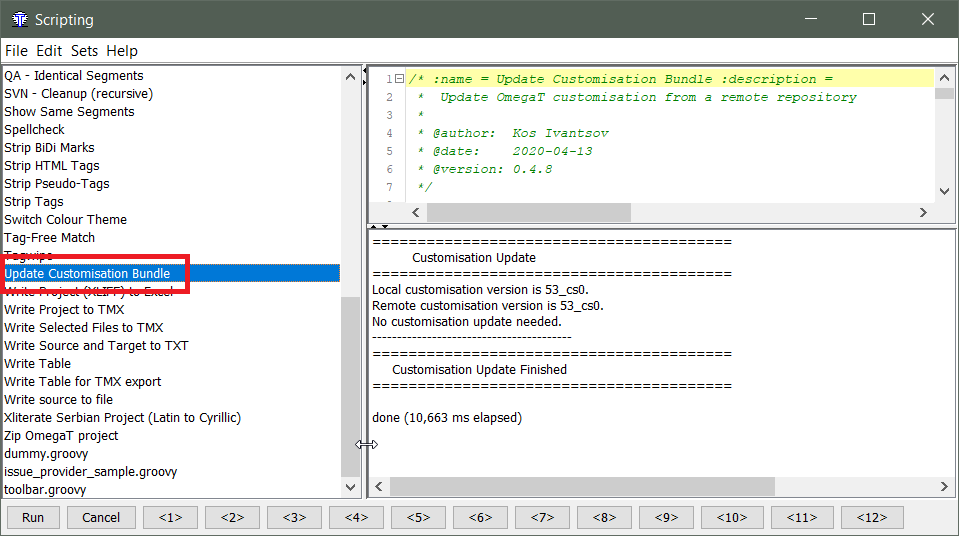Click code editor scroll up arrow

[x=944, y=78]
